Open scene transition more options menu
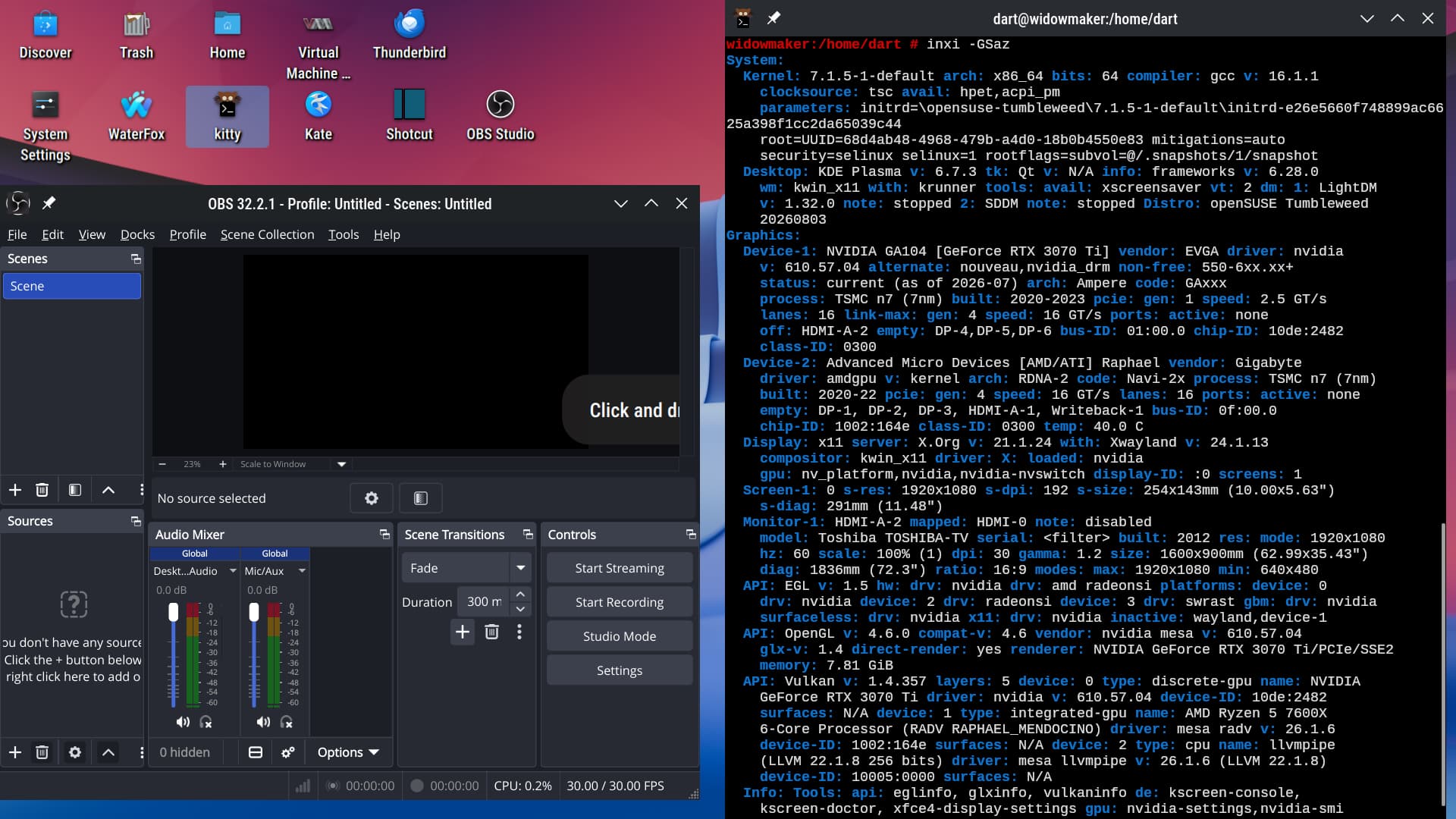1456x819 pixels. (519, 632)
